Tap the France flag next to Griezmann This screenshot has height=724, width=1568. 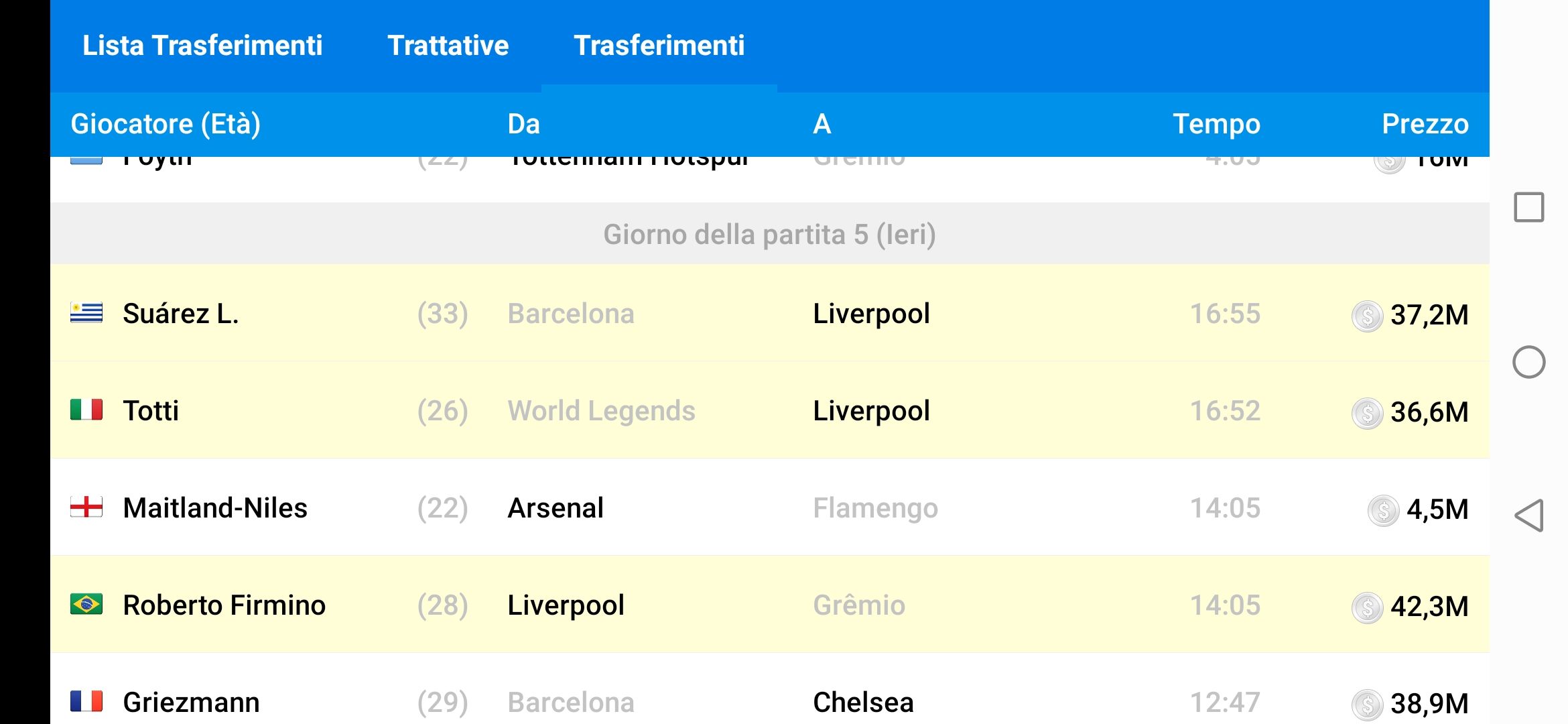(86, 701)
